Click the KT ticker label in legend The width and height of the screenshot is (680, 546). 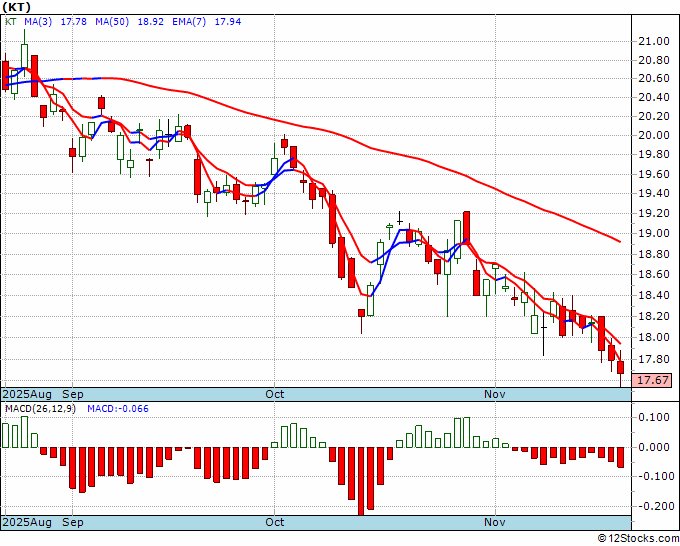tap(10, 22)
